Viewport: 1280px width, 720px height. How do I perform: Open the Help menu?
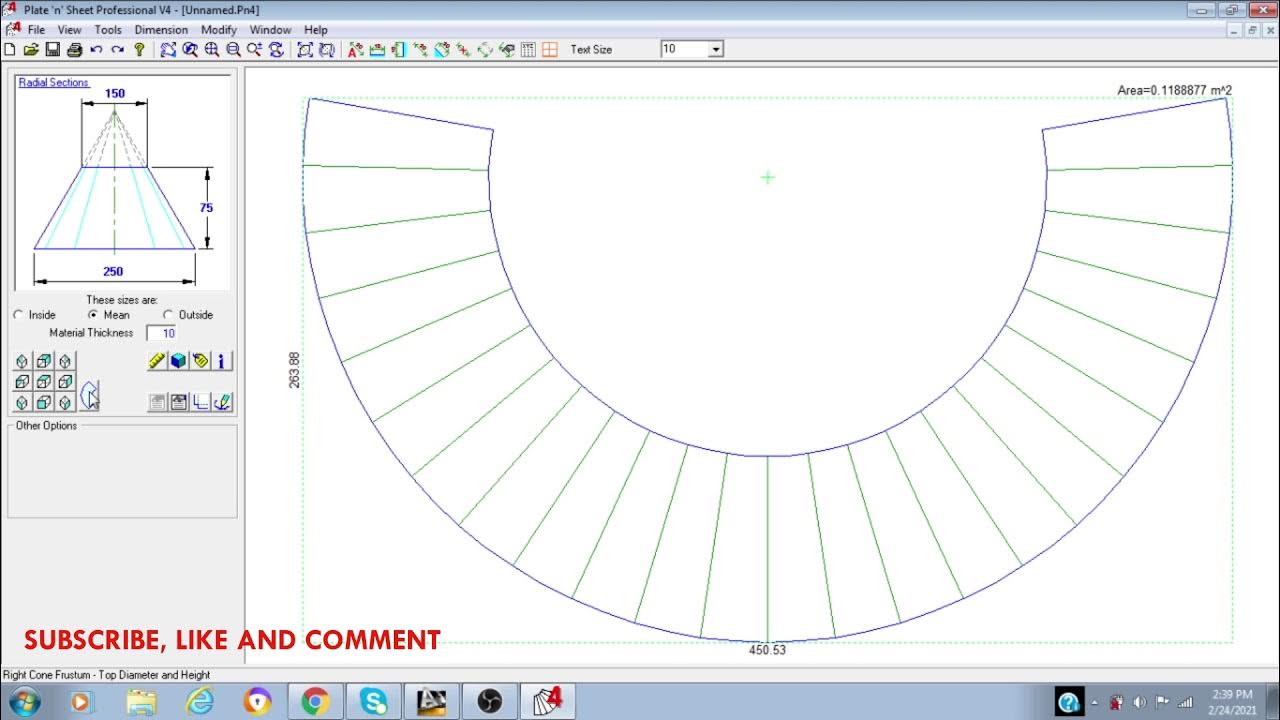pyautogui.click(x=316, y=30)
